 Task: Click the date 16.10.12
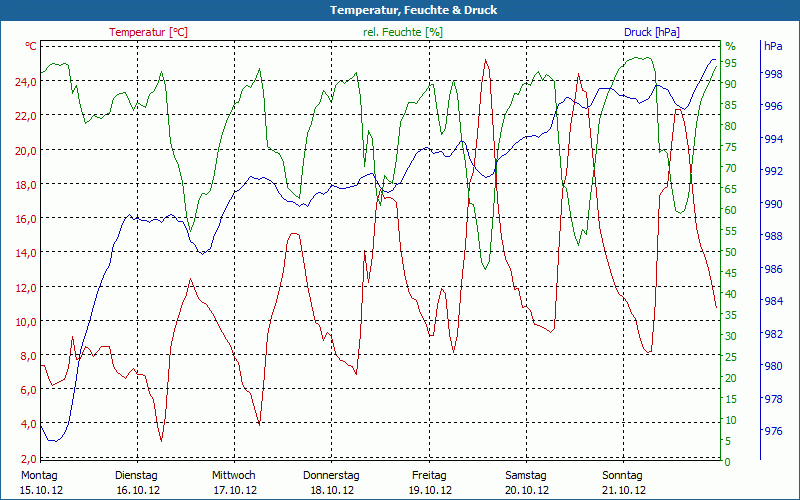click(138, 490)
